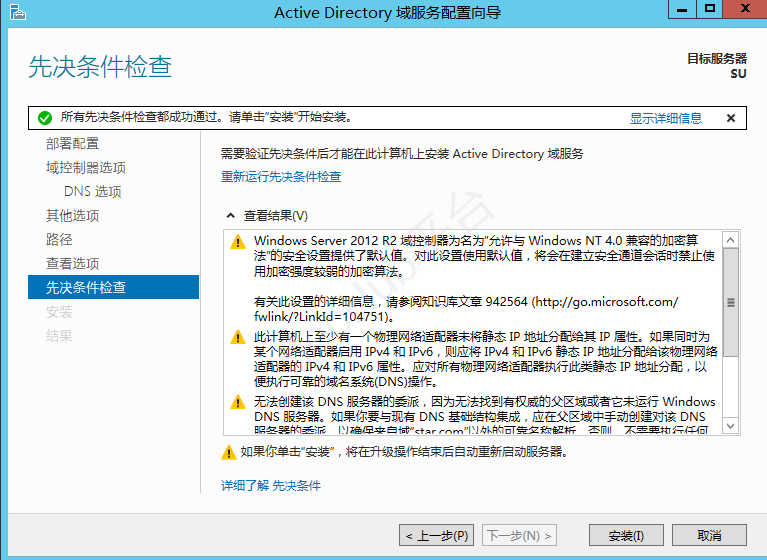Click the 目标服务器 label
The image size is (767, 560).
click(x=717, y=59)
